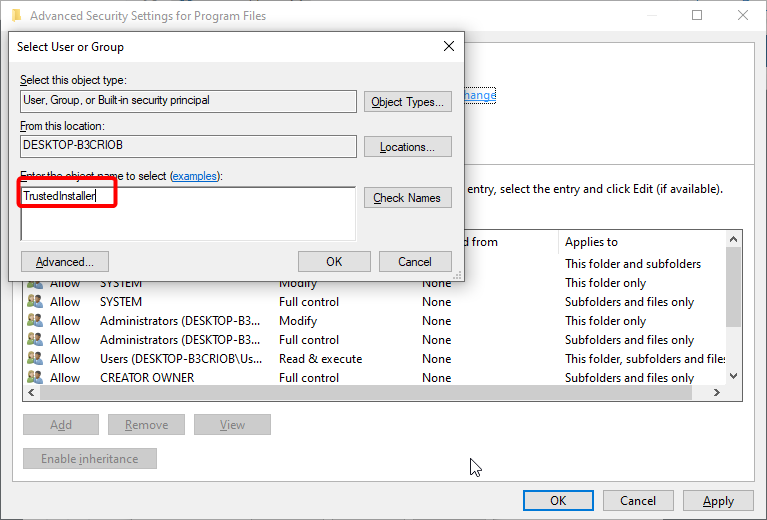Click the Users Read & execute group icon

click(x=35, y=359)
